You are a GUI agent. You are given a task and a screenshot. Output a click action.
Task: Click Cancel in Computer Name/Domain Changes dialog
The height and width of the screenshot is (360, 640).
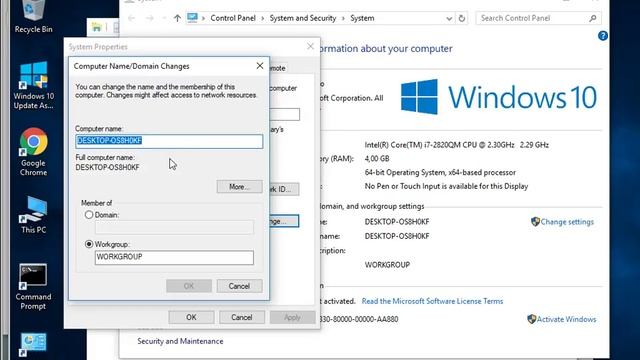tap(239, 286)
